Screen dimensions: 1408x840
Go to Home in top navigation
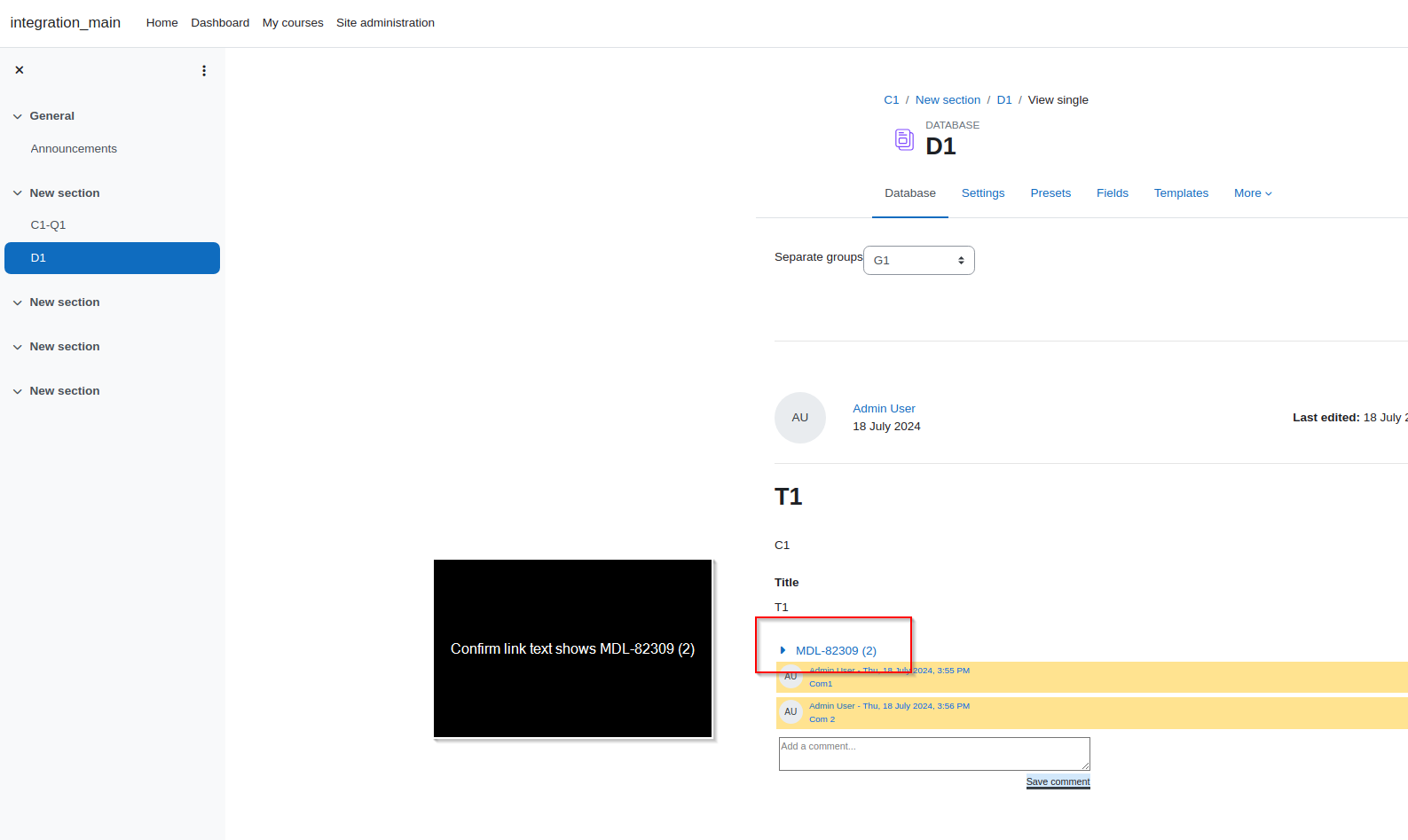[162, 23]
